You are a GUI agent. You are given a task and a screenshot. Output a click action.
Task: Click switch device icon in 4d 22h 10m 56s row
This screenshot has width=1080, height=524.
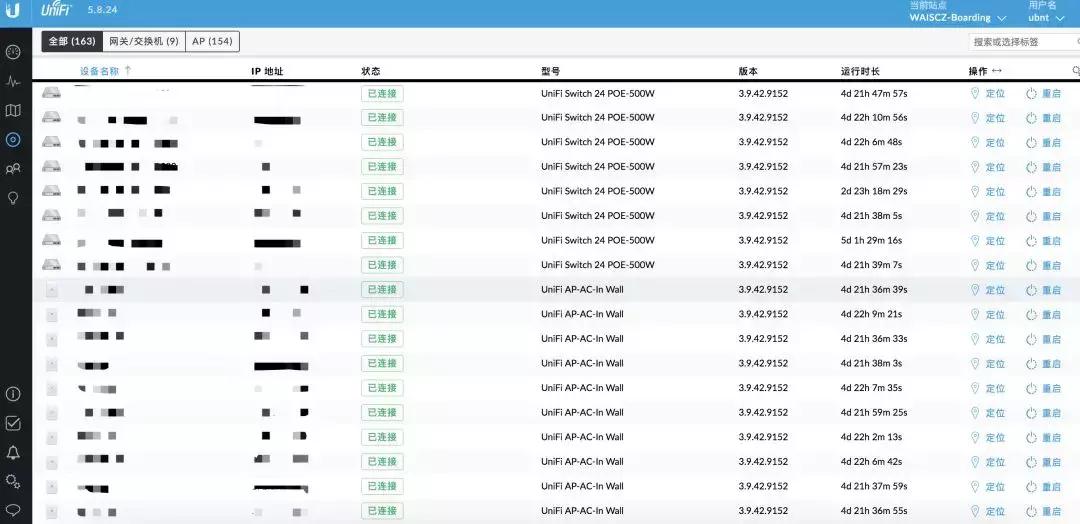(51, 117)
